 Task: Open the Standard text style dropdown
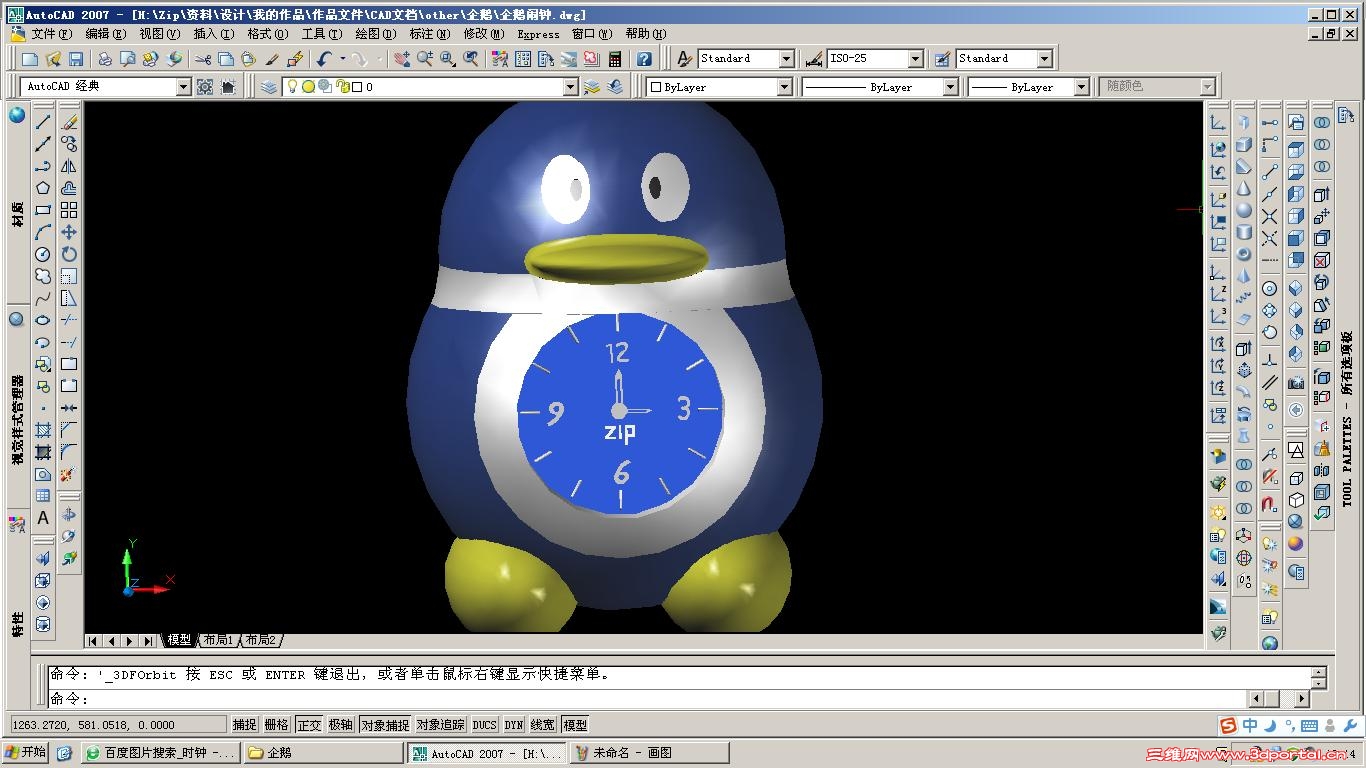pos(786,59)
